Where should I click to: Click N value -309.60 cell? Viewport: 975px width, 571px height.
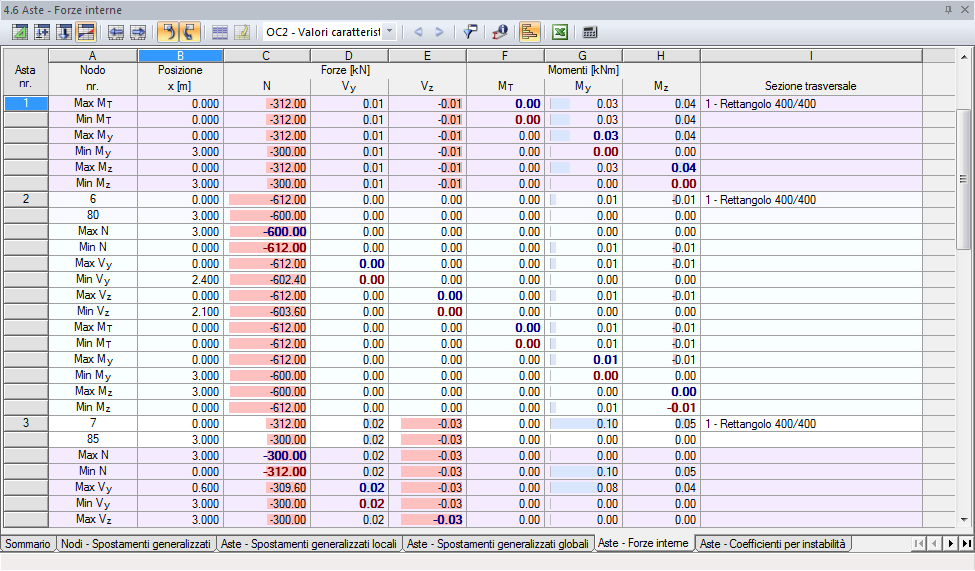(267, 488)
